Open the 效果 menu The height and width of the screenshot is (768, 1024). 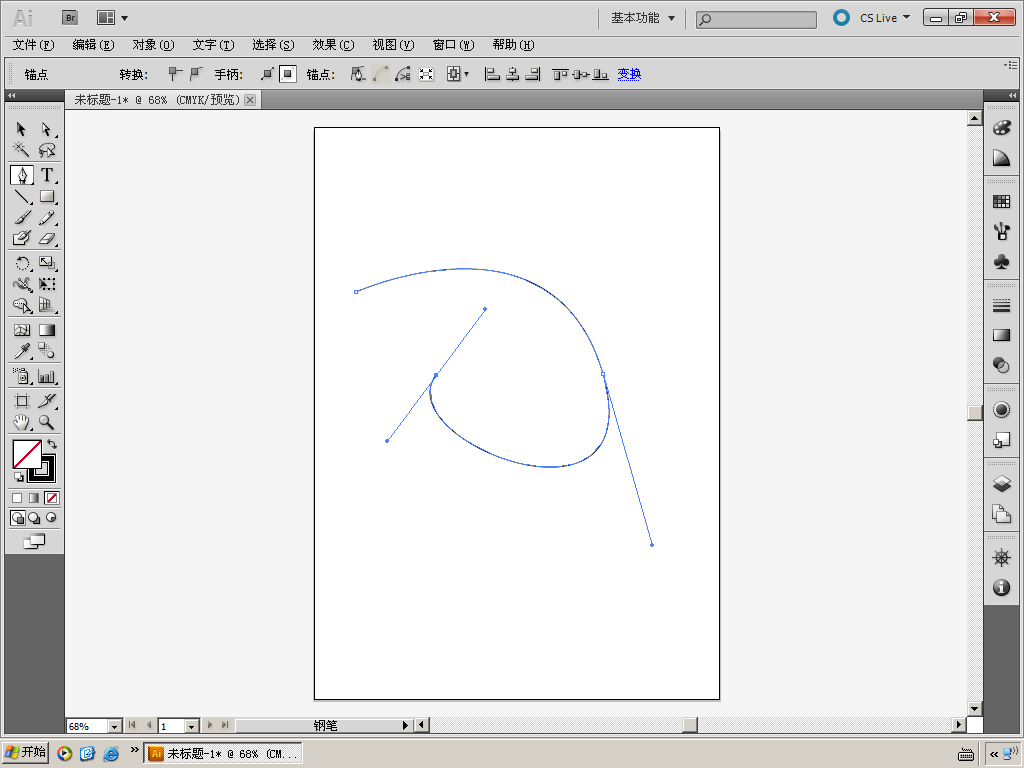pyautogui.click(x=332, y=45)
